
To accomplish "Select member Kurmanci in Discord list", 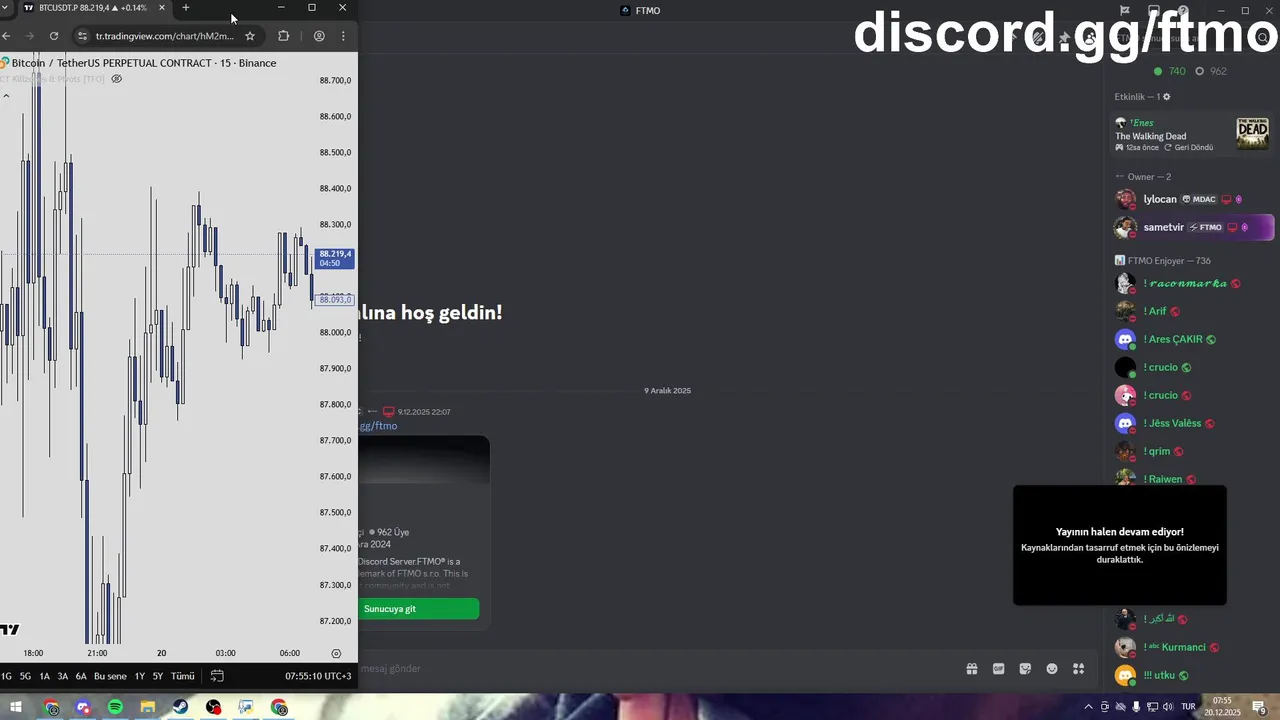I will click(x=1192, y=647).
